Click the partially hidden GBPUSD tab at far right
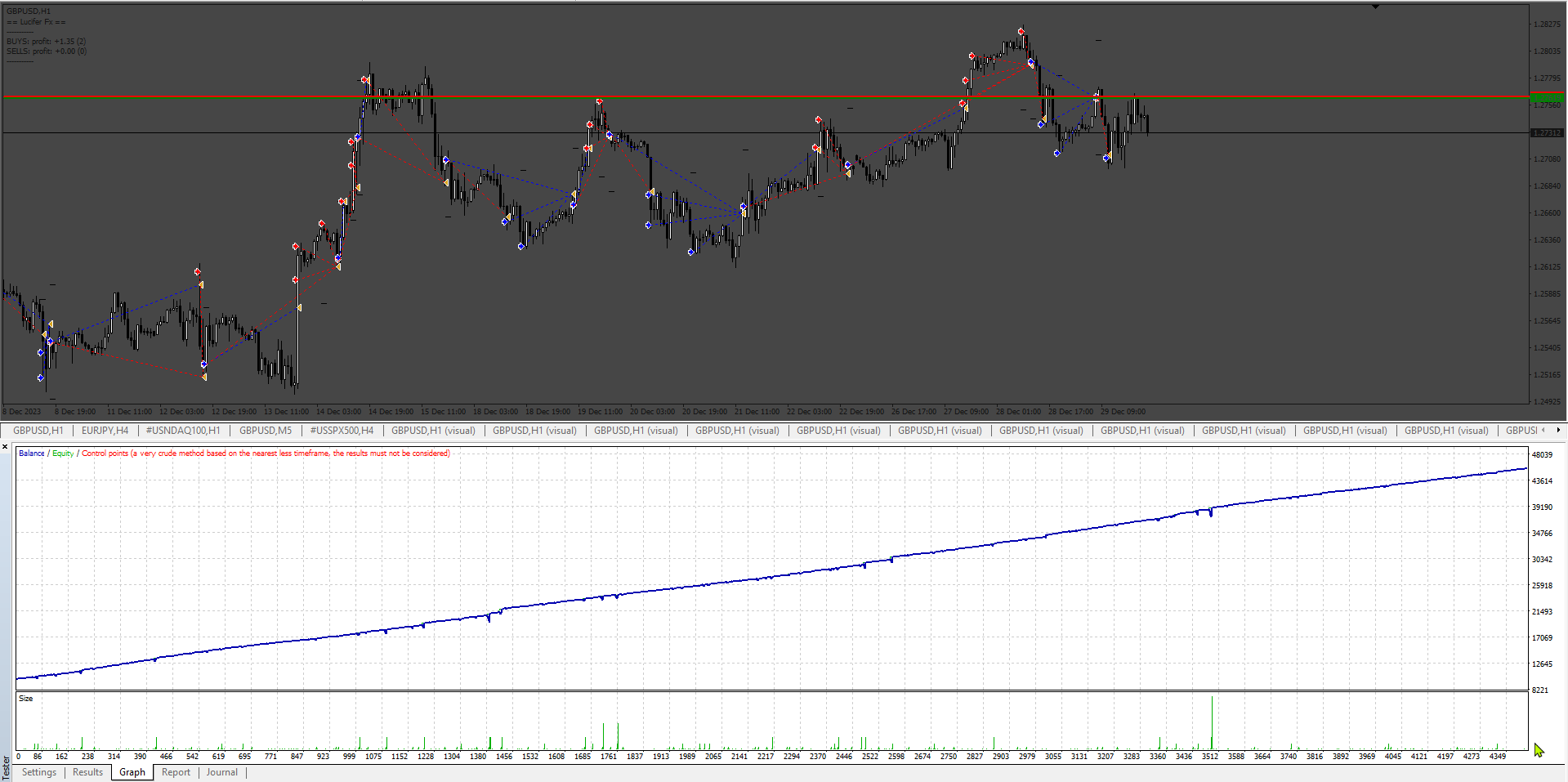1568x782 pixels. [1520, 431]
